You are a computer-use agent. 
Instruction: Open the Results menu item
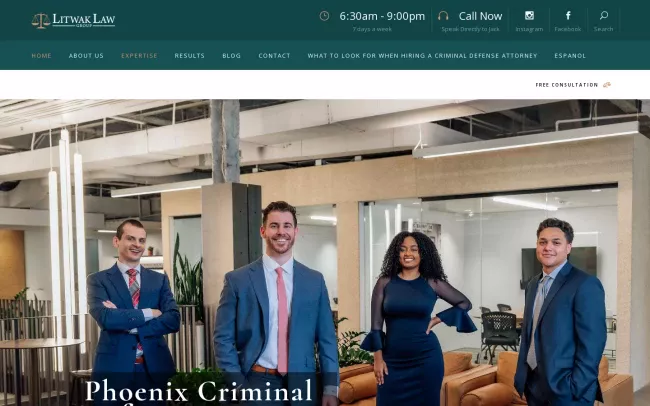189,56
